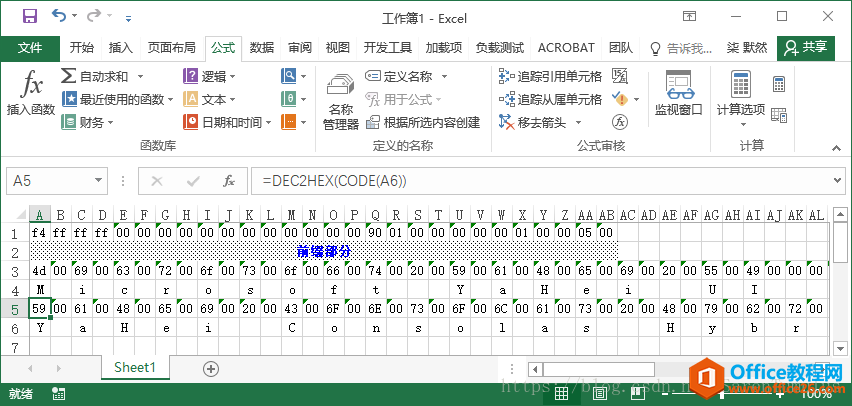Click the formula bar cancel X icon
Image resolution: width=852 pixels, height=406 pixels.
tap(157, 181)
